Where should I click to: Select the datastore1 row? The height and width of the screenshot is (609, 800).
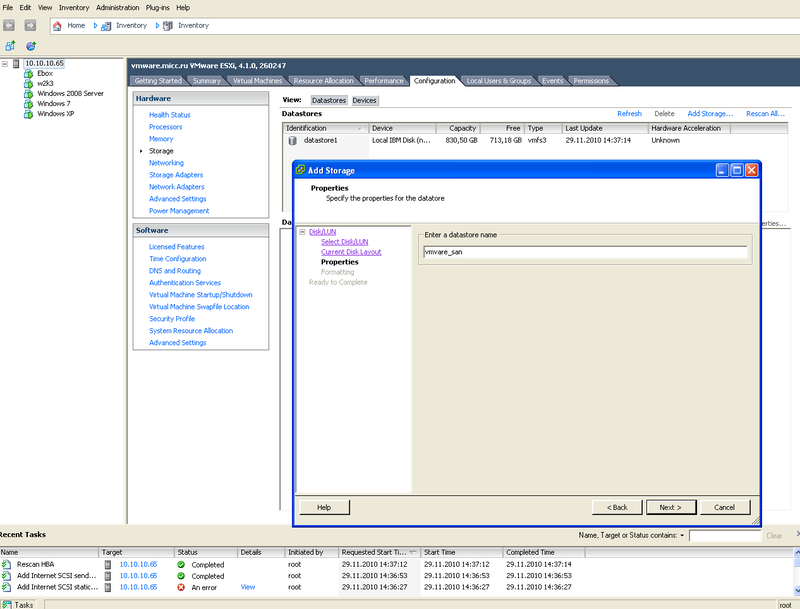(535, 140)
